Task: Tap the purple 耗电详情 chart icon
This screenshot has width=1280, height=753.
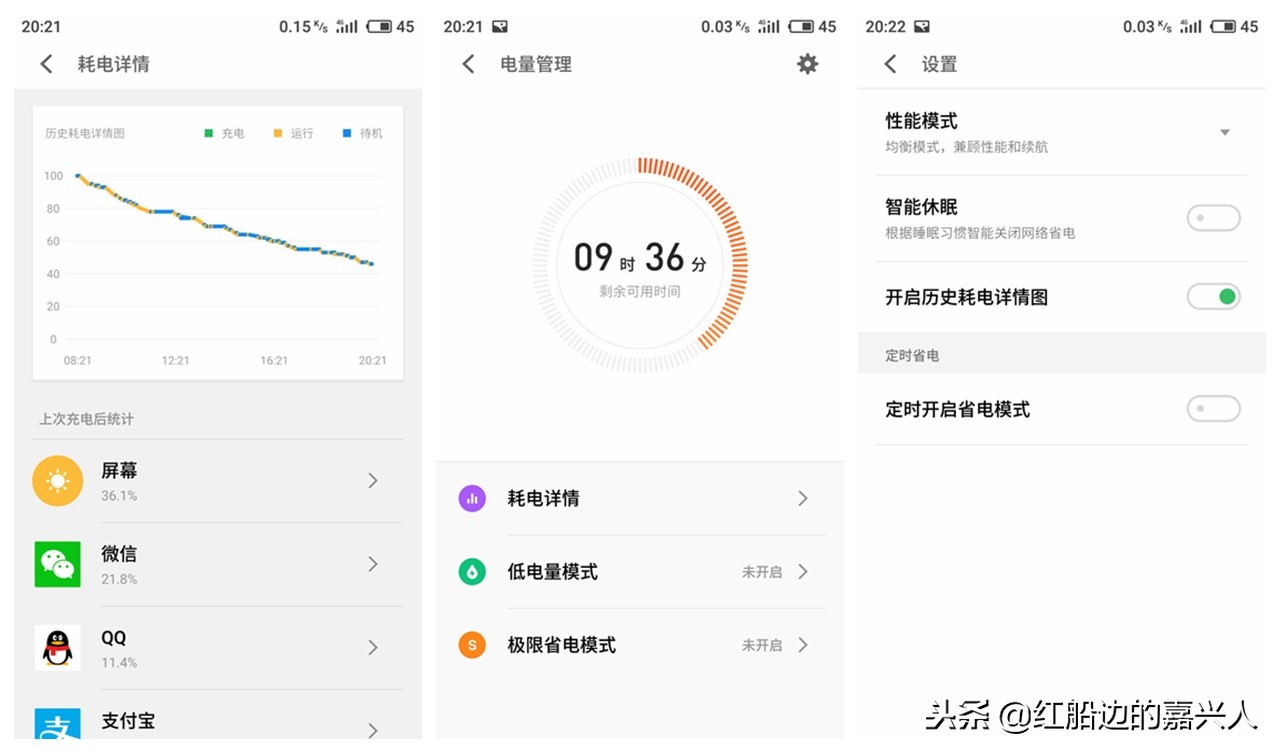Action: 471,498
